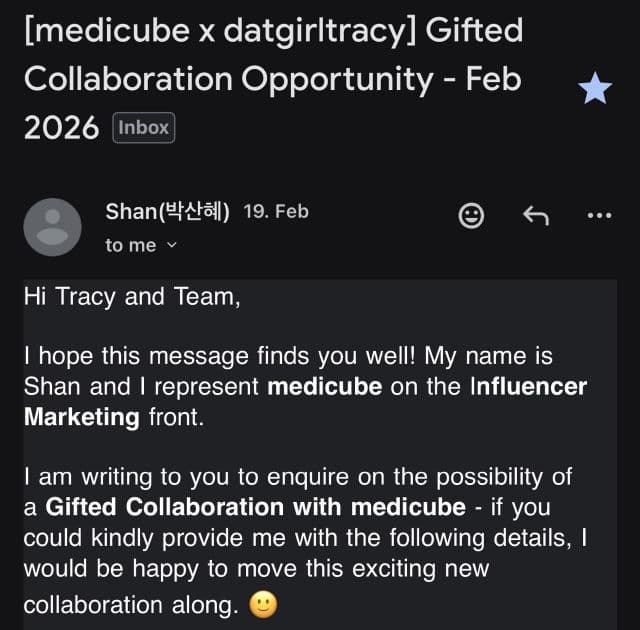Expand recipient details chevron beside "to me"
Image resolution: width=640 pixels, height=630 pixels.
tap(171, 245)
